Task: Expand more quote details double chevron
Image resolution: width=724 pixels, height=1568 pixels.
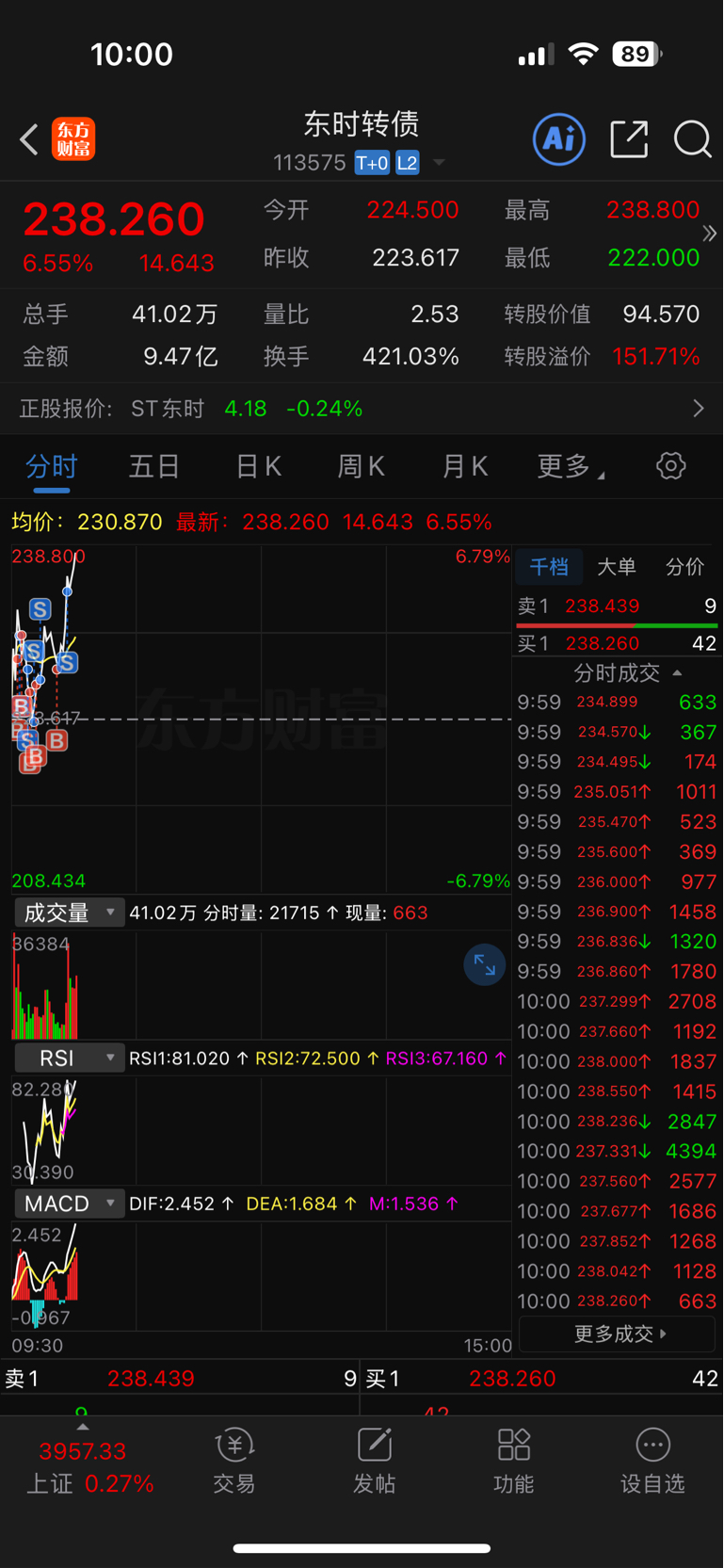Action: click(710, 233)
